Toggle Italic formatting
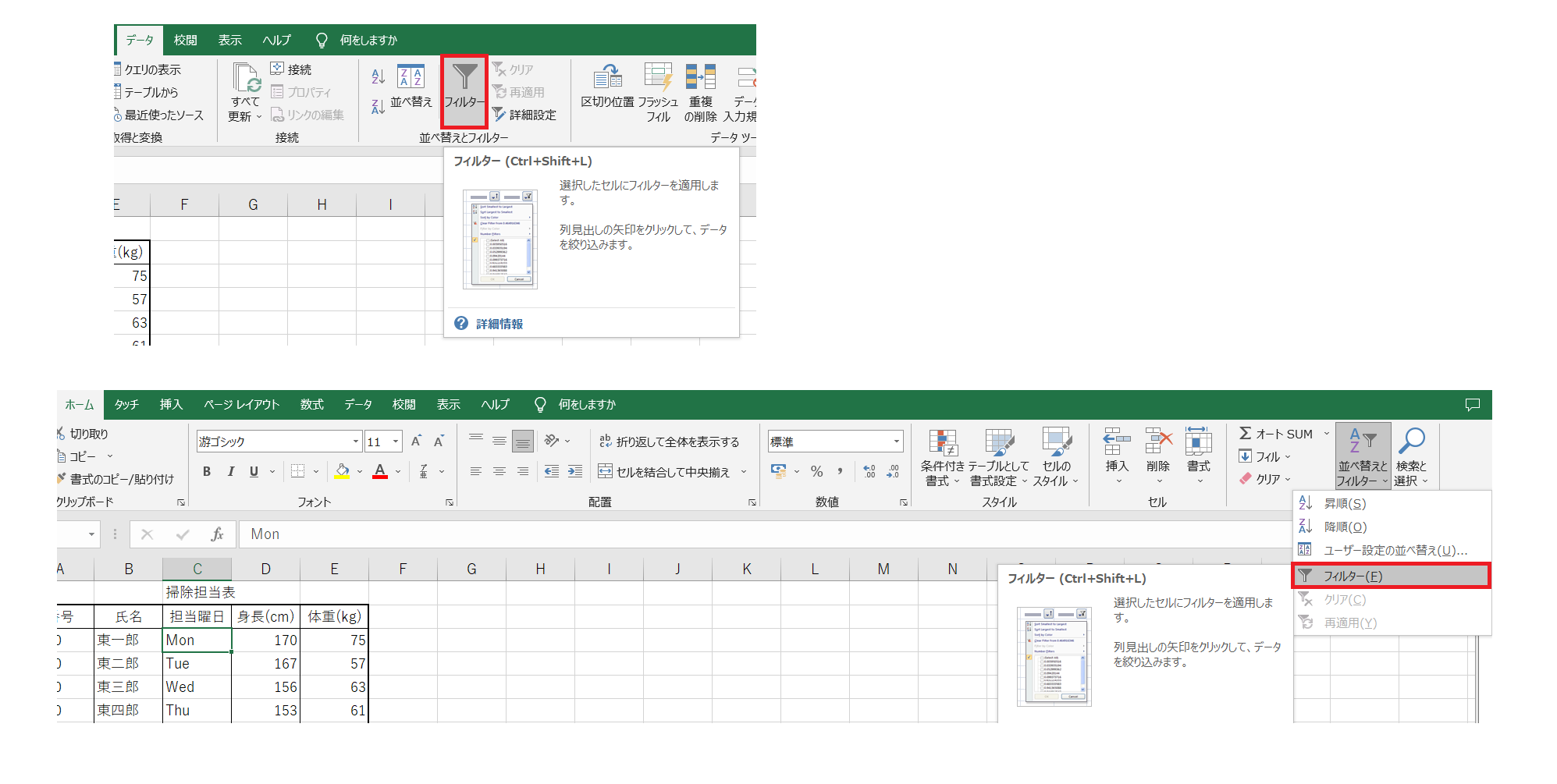 point(231,471)
